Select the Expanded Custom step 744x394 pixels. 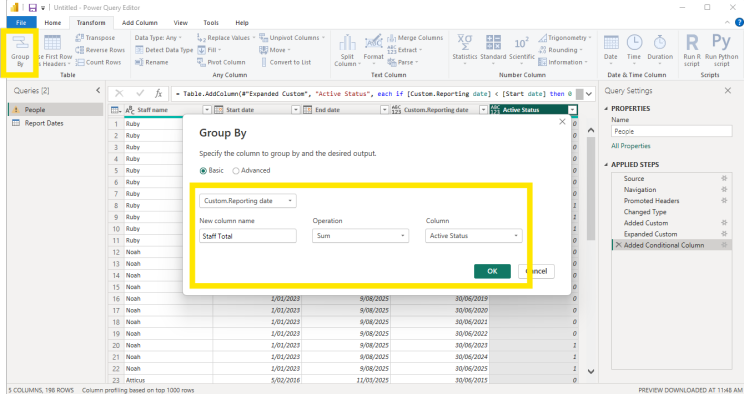[650, 234]
